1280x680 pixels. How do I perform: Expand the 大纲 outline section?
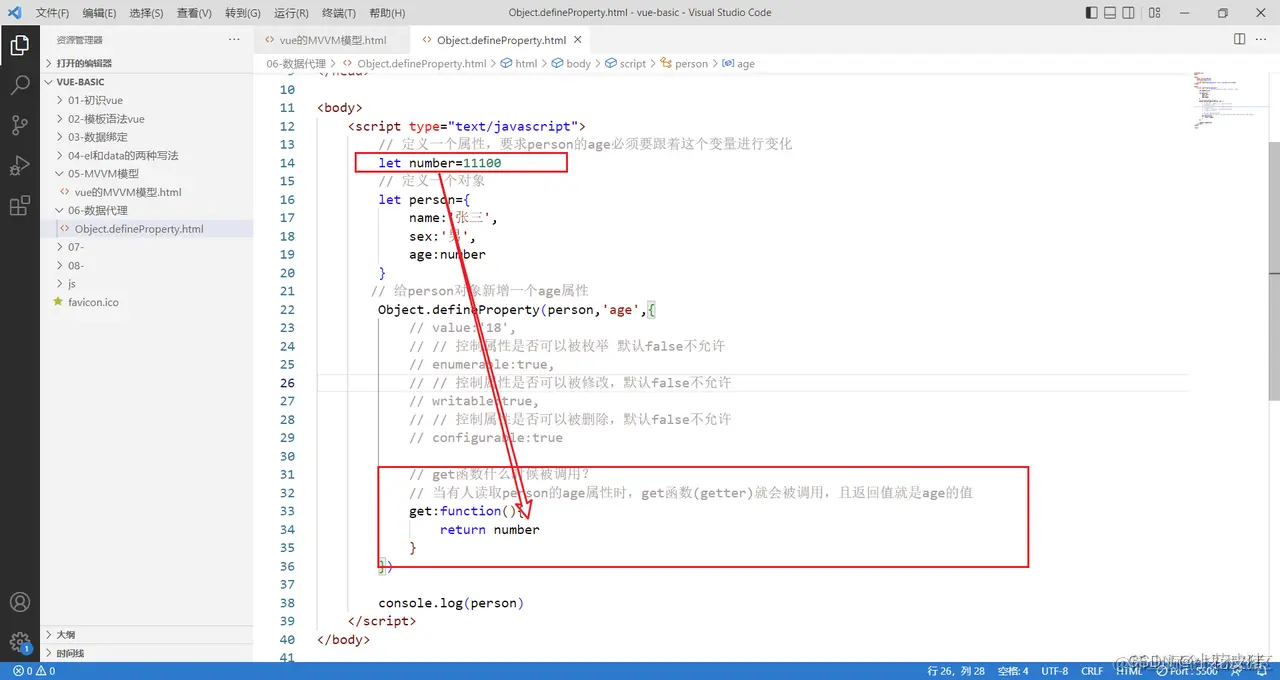click(x=147, y=634)
